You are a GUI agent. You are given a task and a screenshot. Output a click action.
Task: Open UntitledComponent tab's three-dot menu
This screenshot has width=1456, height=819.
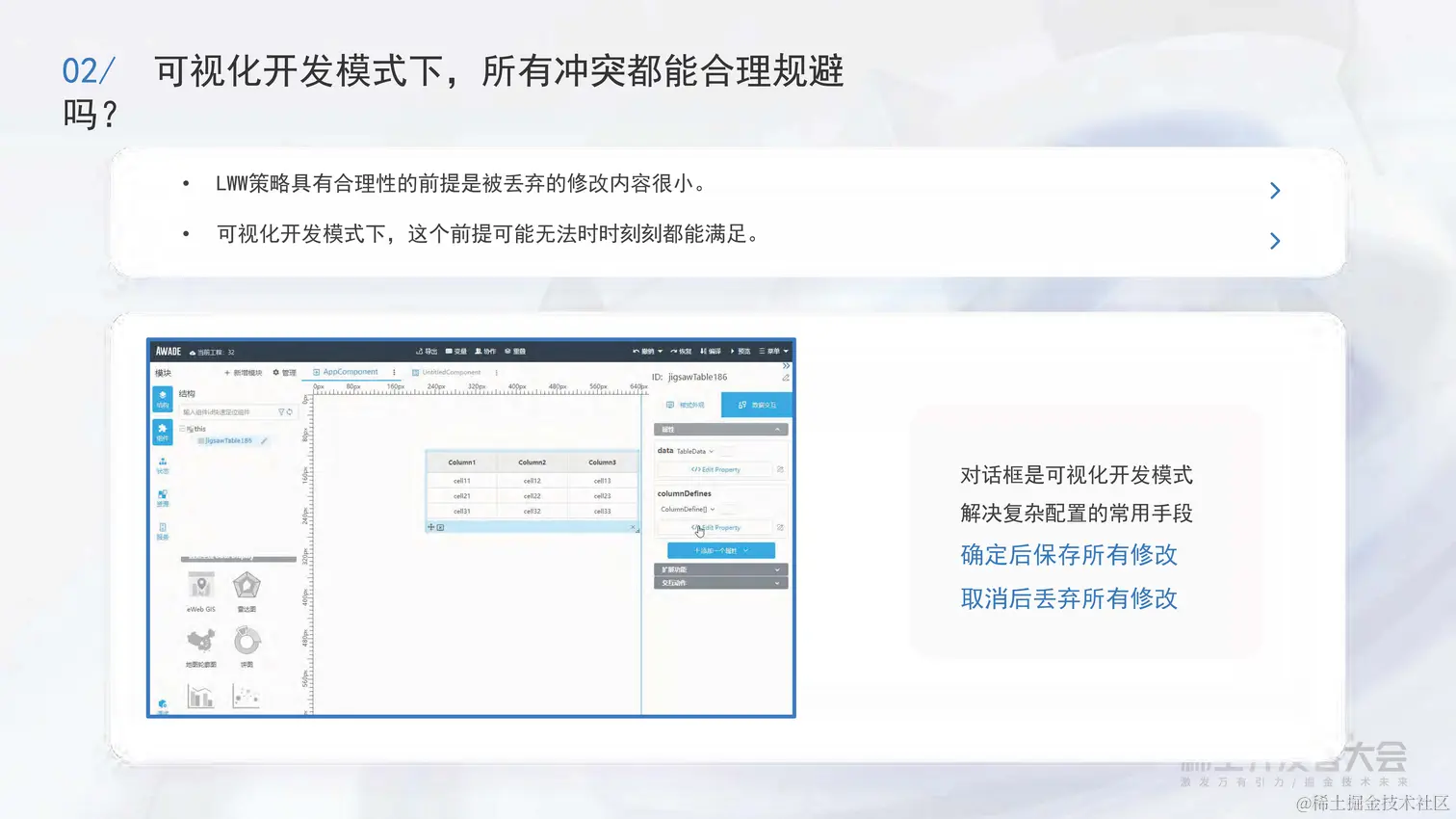tap(496, 372)
